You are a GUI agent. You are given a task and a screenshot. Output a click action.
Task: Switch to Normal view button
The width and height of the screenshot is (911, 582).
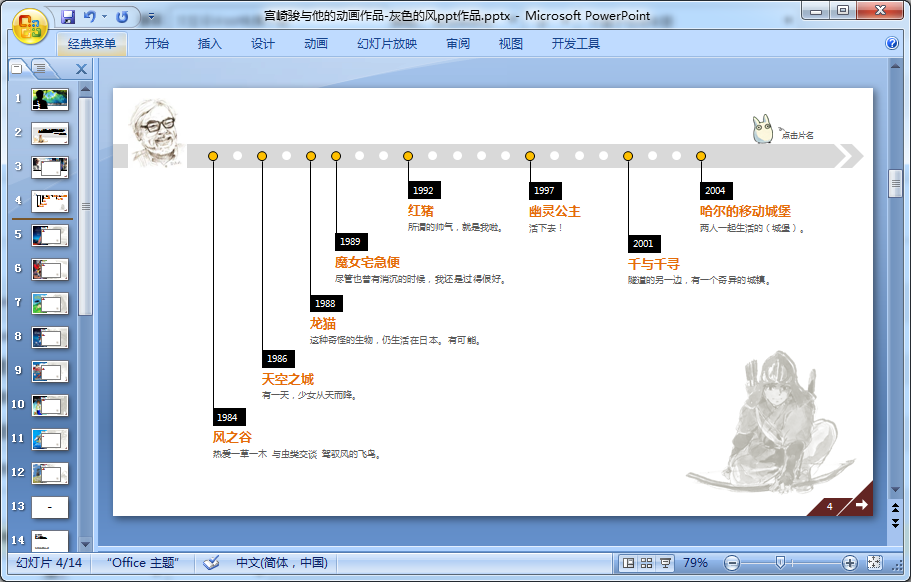click(628, 563)
